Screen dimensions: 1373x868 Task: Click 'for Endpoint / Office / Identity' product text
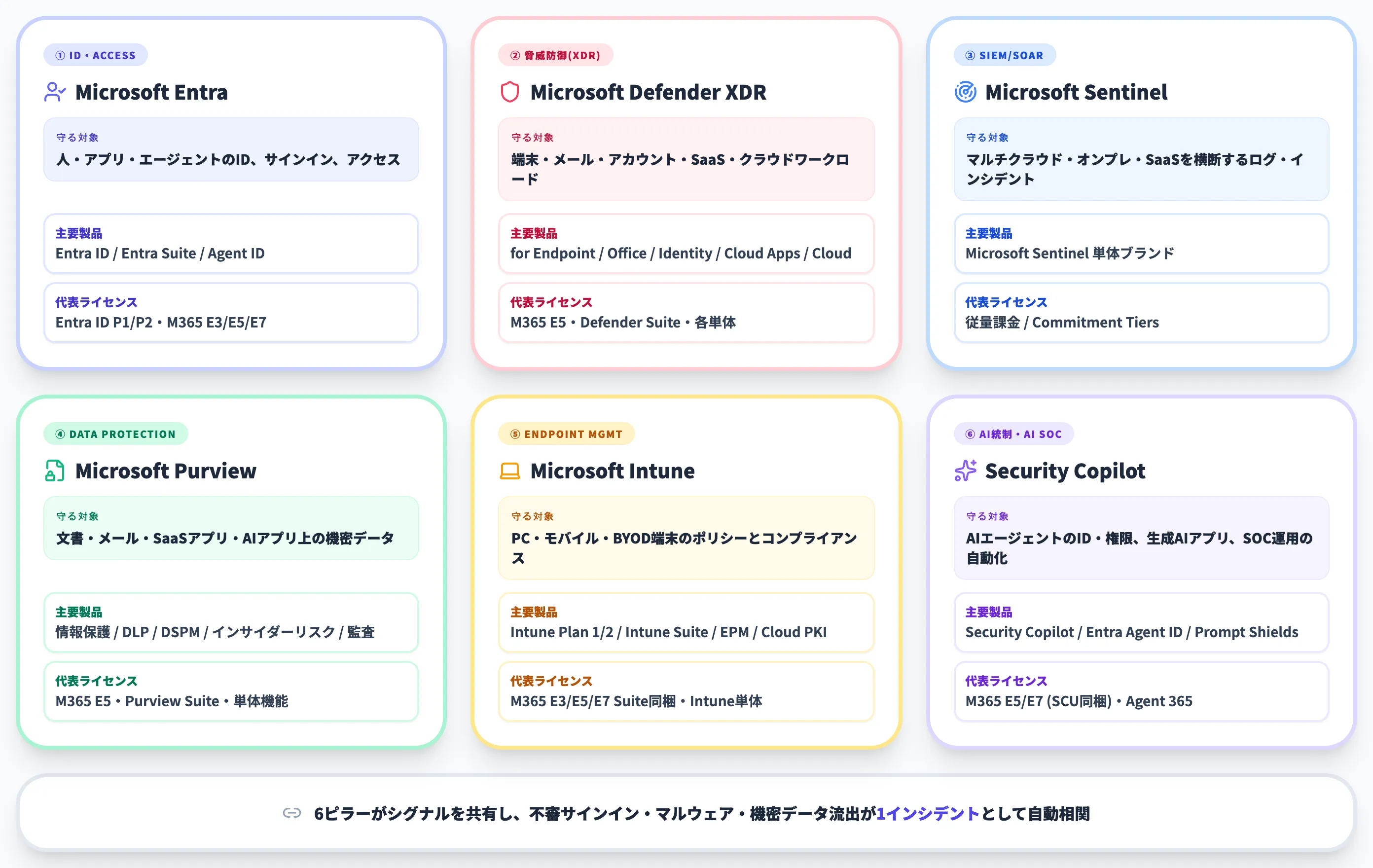pyautogui.click(x=681, y=253)
